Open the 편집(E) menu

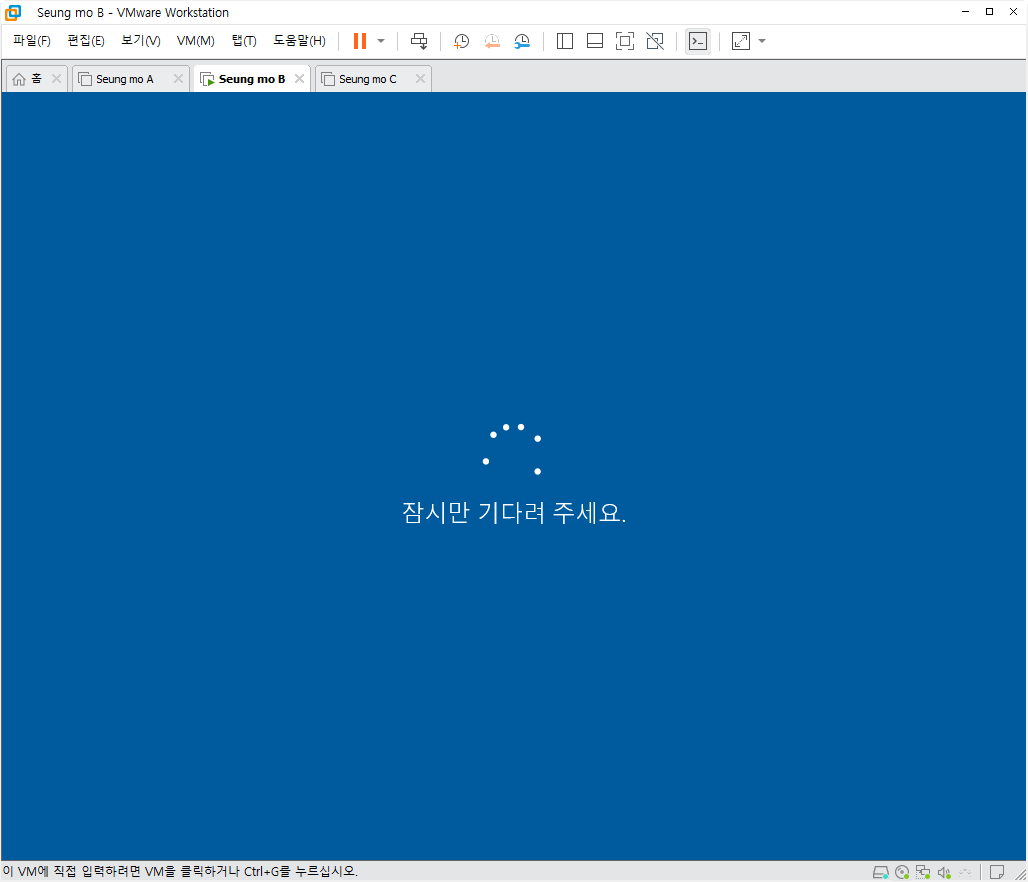(86, 41)
